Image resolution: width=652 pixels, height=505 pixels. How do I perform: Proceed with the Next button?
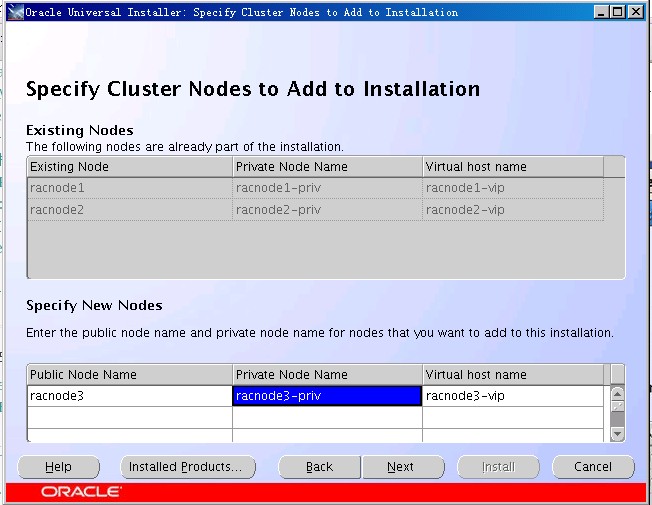click(x=403, y=467)
